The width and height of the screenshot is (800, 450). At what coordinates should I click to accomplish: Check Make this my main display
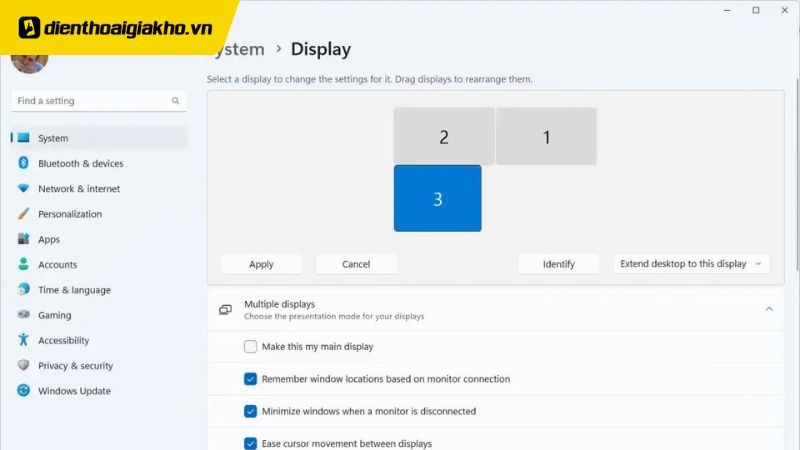pos(250,346)
